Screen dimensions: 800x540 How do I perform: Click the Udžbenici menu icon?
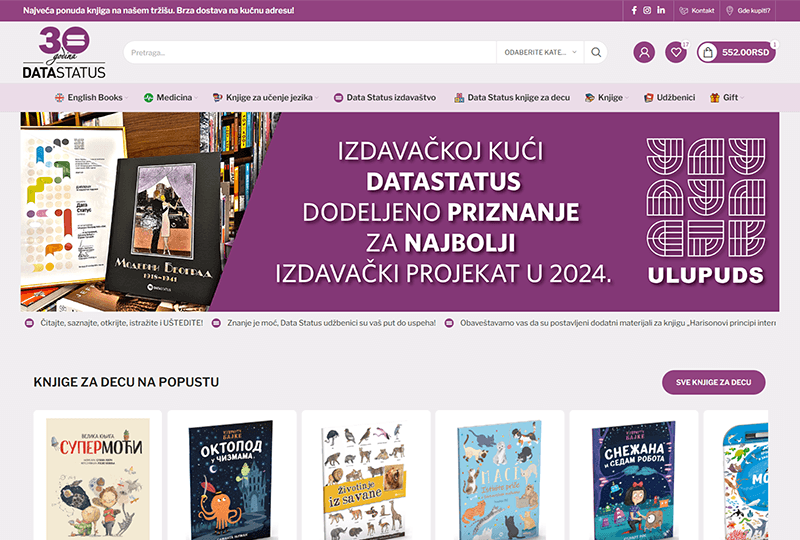(x=648, y=97)
